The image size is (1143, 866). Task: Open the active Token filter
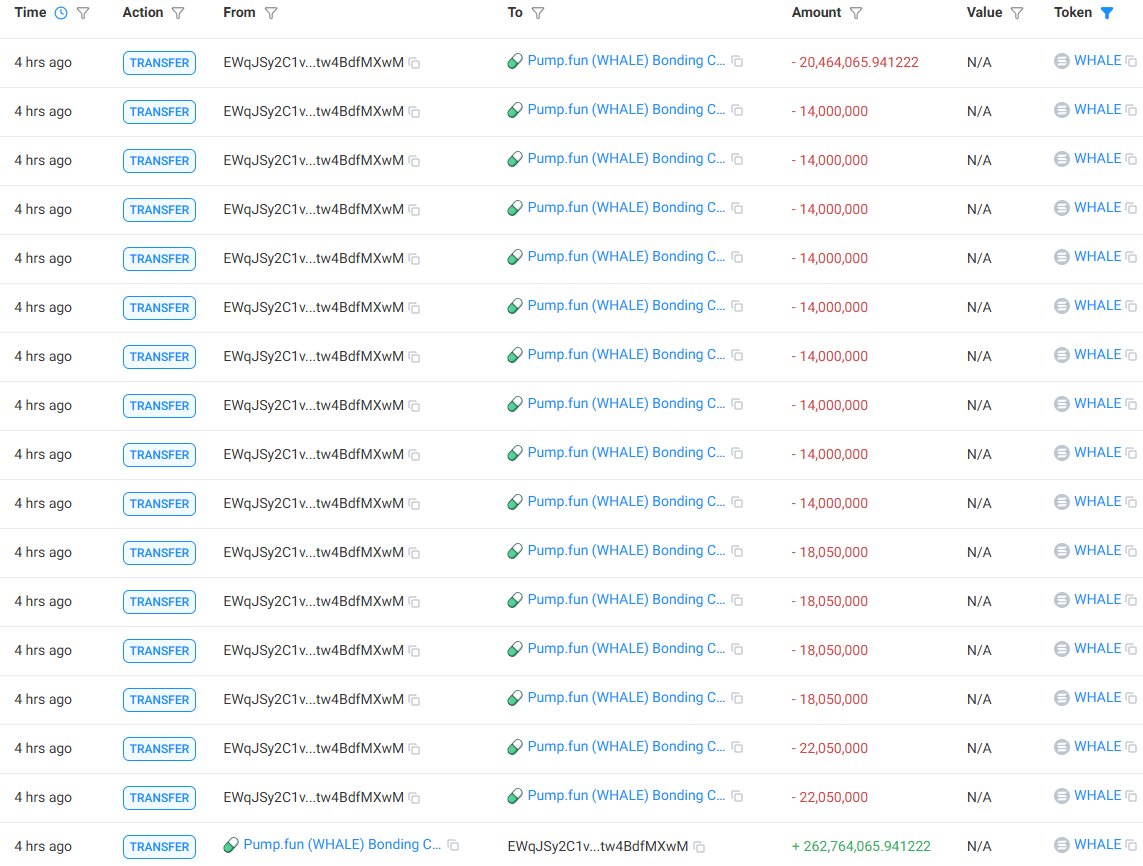(1106, 13)
